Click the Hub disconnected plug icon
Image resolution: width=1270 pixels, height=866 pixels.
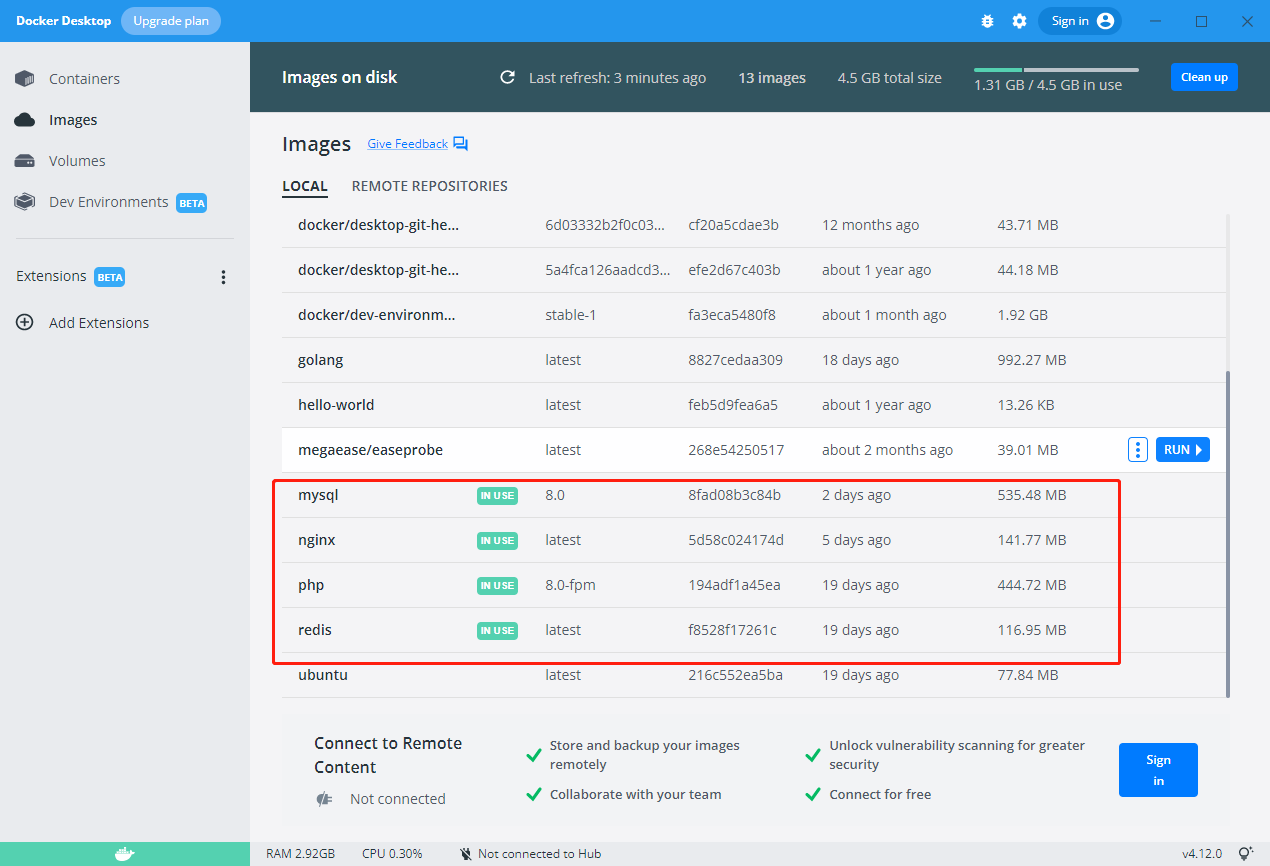click(465, 854)
